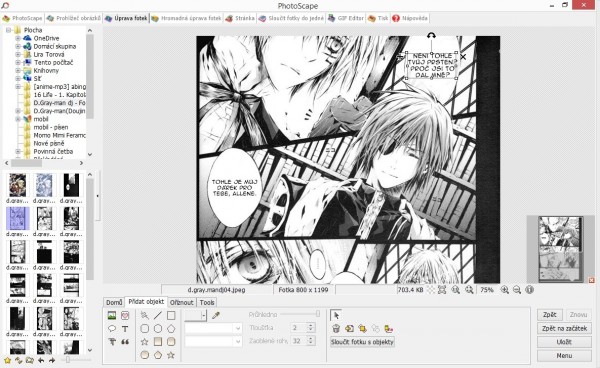Expand the Povinná četba folder node
Screen dimensions: 600x368
pos(18,151)
